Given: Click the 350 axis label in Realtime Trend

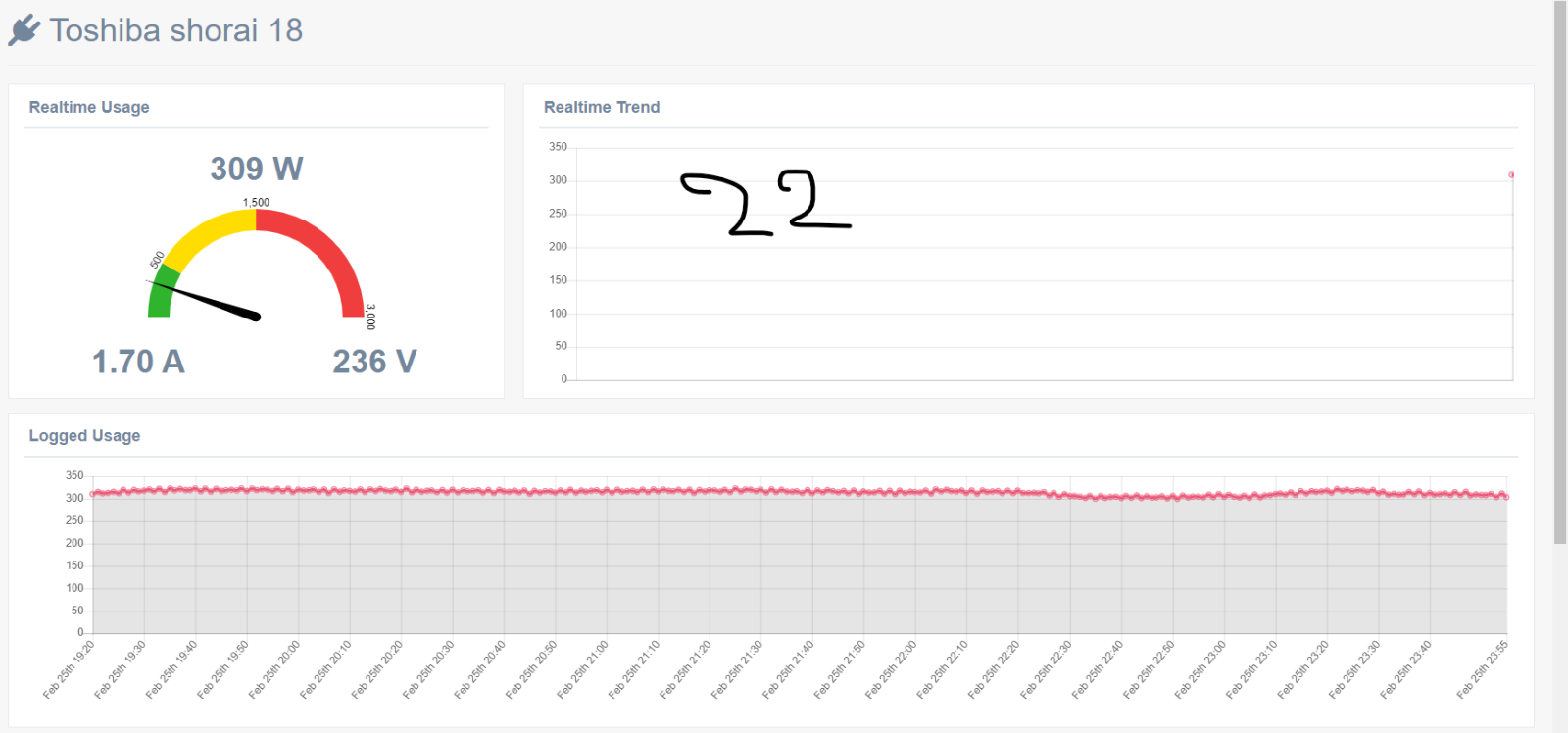Looking at the screenshot, I should pyautogui.click(x=558, y=147).
